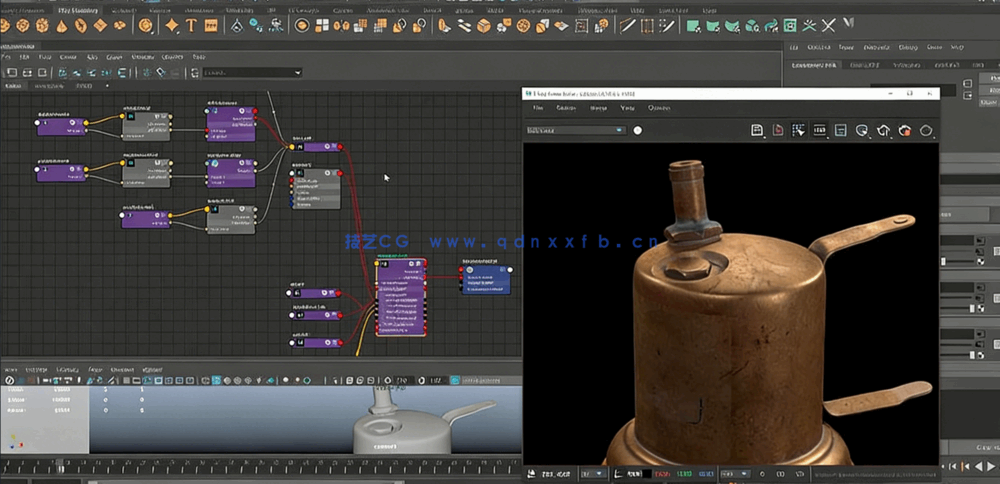Click the green pixel value in render view status bar
Image resolution: width=1000 pixels, height=484 pixels.
684,474
